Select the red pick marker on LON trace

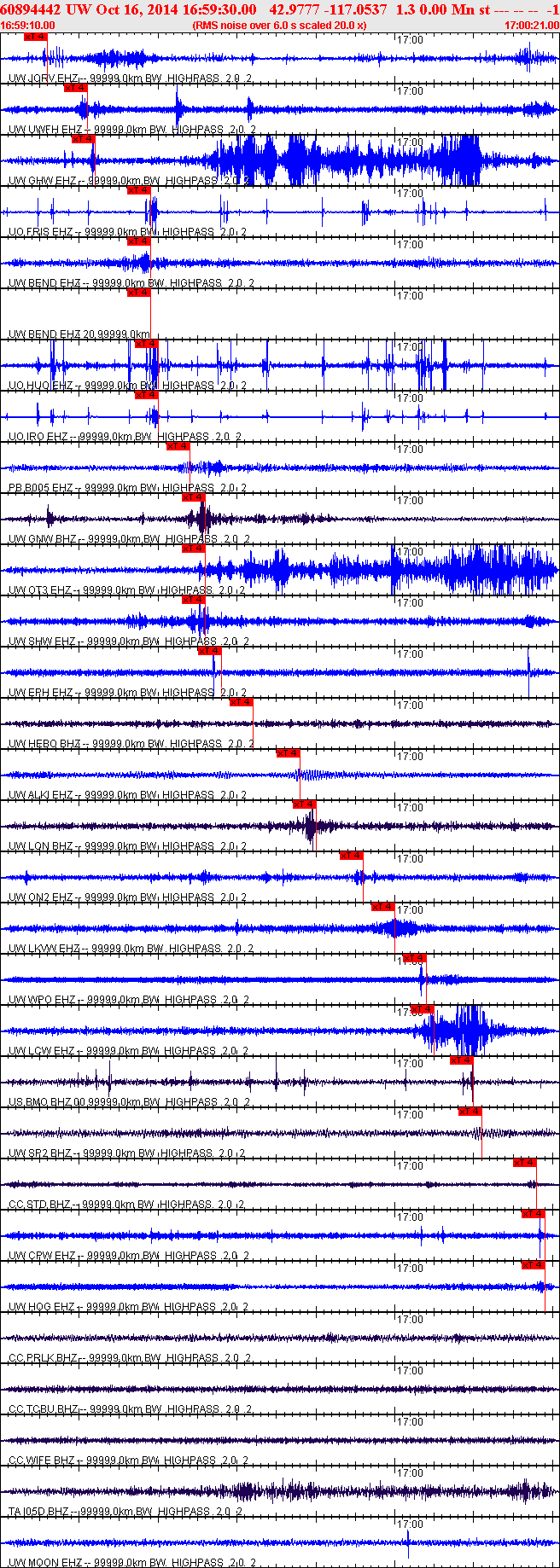(x=304, y=804)
